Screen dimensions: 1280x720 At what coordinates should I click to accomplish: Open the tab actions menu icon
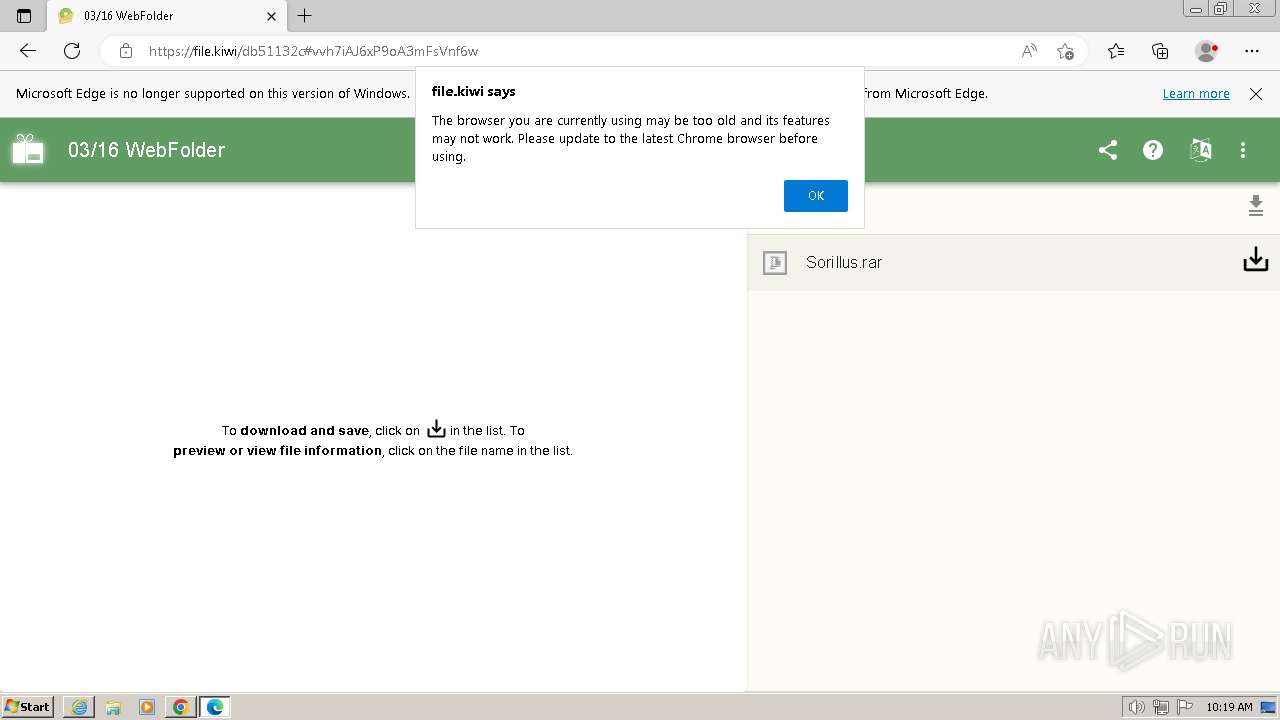[24, 16]
